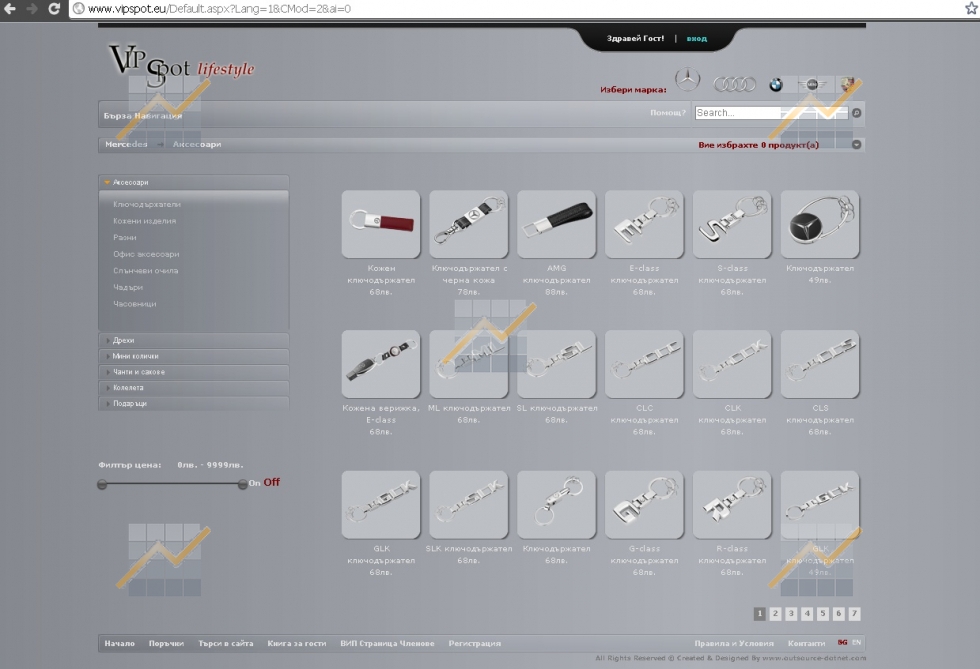Open the CLS ключодържател thumbnail
980x669 pixels.
pyautogui.click(x=820, y=364)
